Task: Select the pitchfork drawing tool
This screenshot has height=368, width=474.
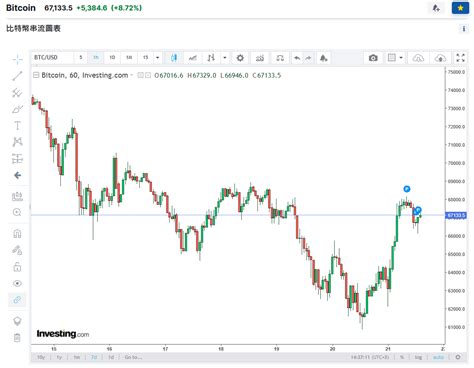Action: (17, 93)
